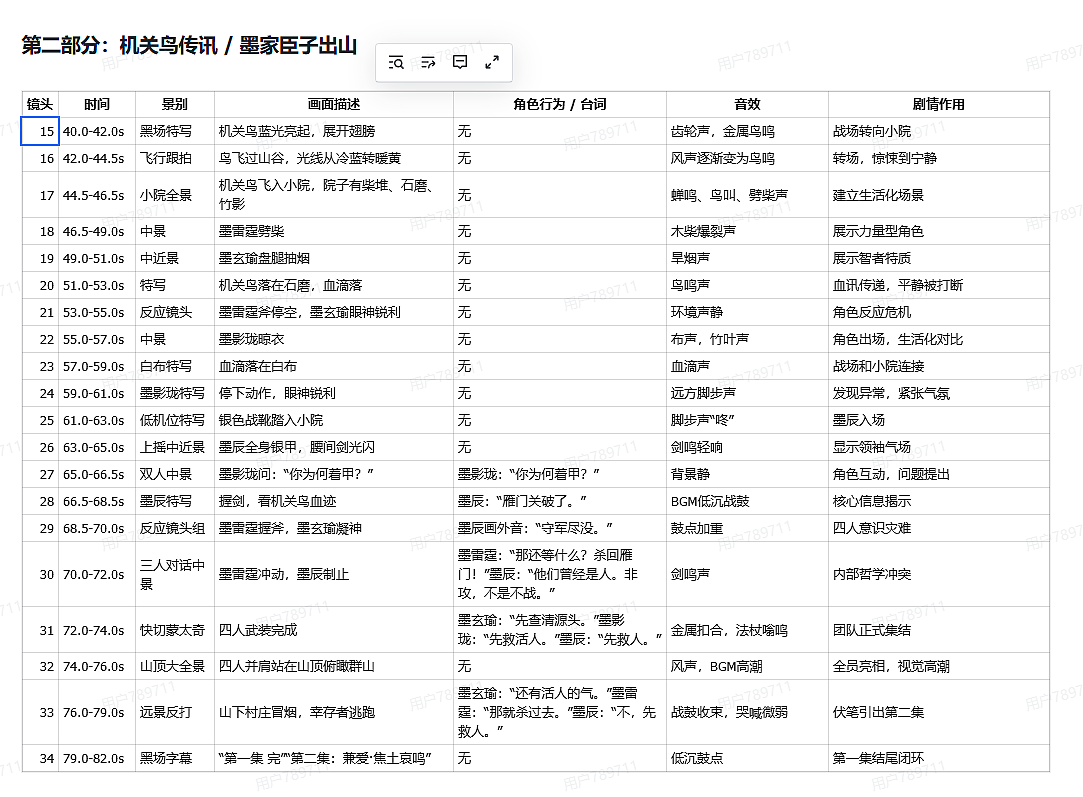The image size is (1083, 797).
Task: Select the cell 墨辰入场
Action: pos(939,420)
